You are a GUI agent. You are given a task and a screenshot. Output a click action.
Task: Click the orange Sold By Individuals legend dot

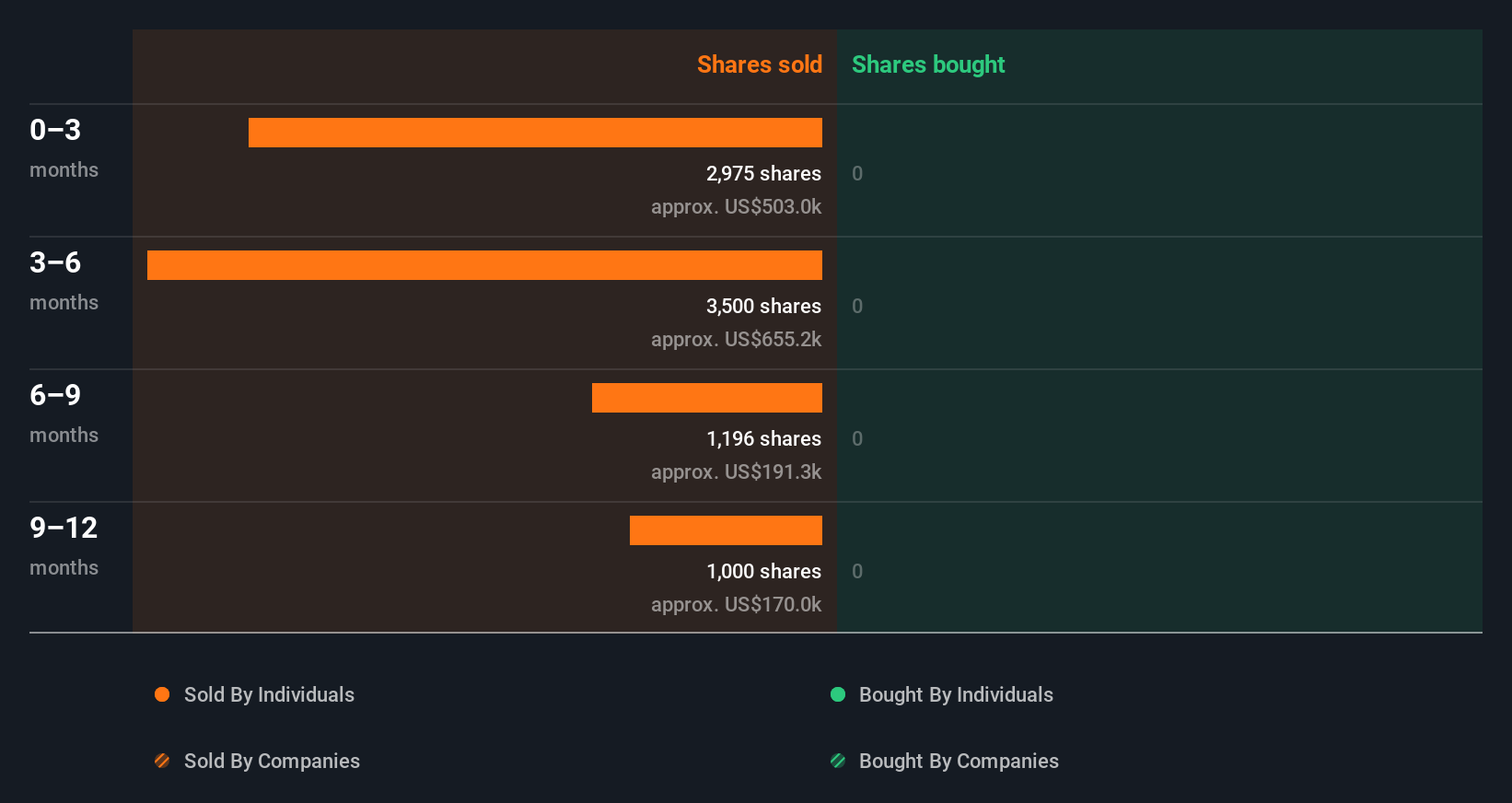162,694
